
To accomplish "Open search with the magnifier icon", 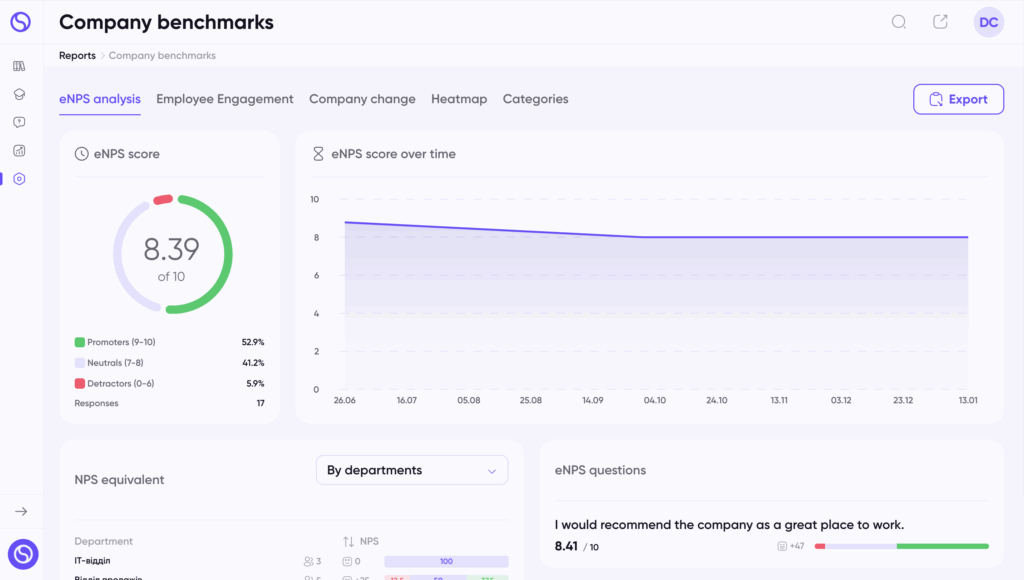I will 899,22.
